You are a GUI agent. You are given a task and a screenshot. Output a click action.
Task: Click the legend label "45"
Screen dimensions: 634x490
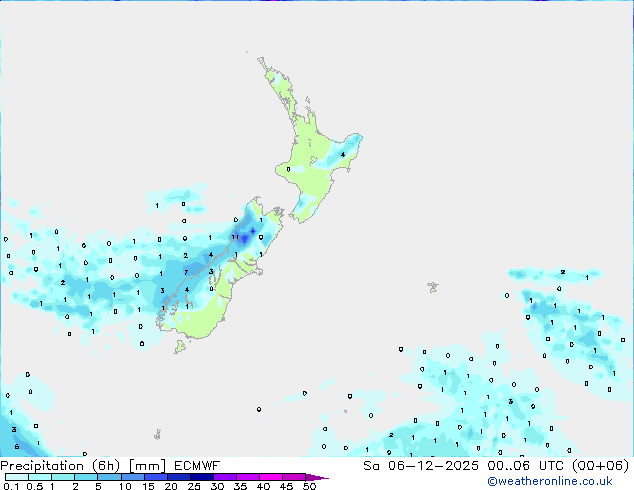286,486
